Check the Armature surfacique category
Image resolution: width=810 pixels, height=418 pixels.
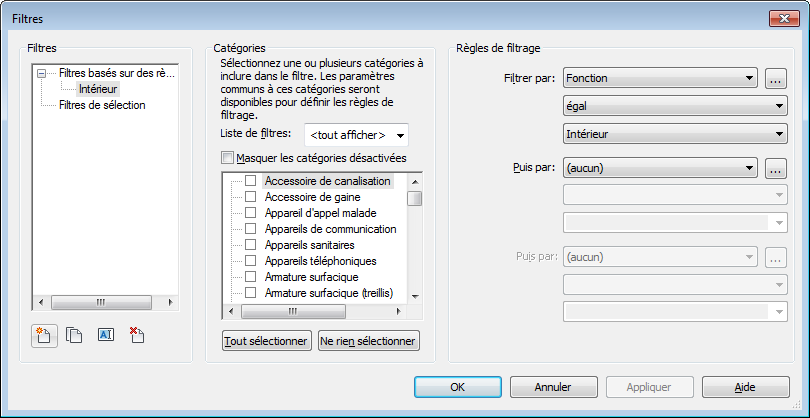tap(251, 277)
